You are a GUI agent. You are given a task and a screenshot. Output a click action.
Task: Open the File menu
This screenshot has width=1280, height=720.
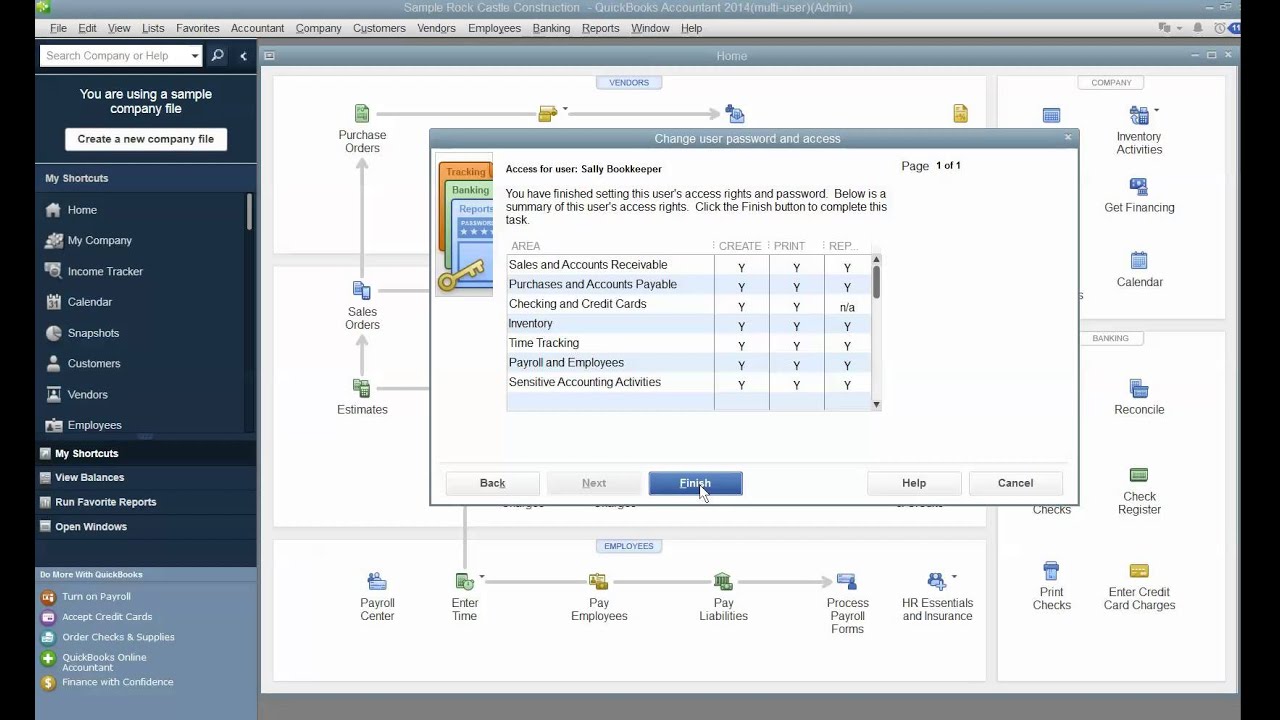point(58,28)
